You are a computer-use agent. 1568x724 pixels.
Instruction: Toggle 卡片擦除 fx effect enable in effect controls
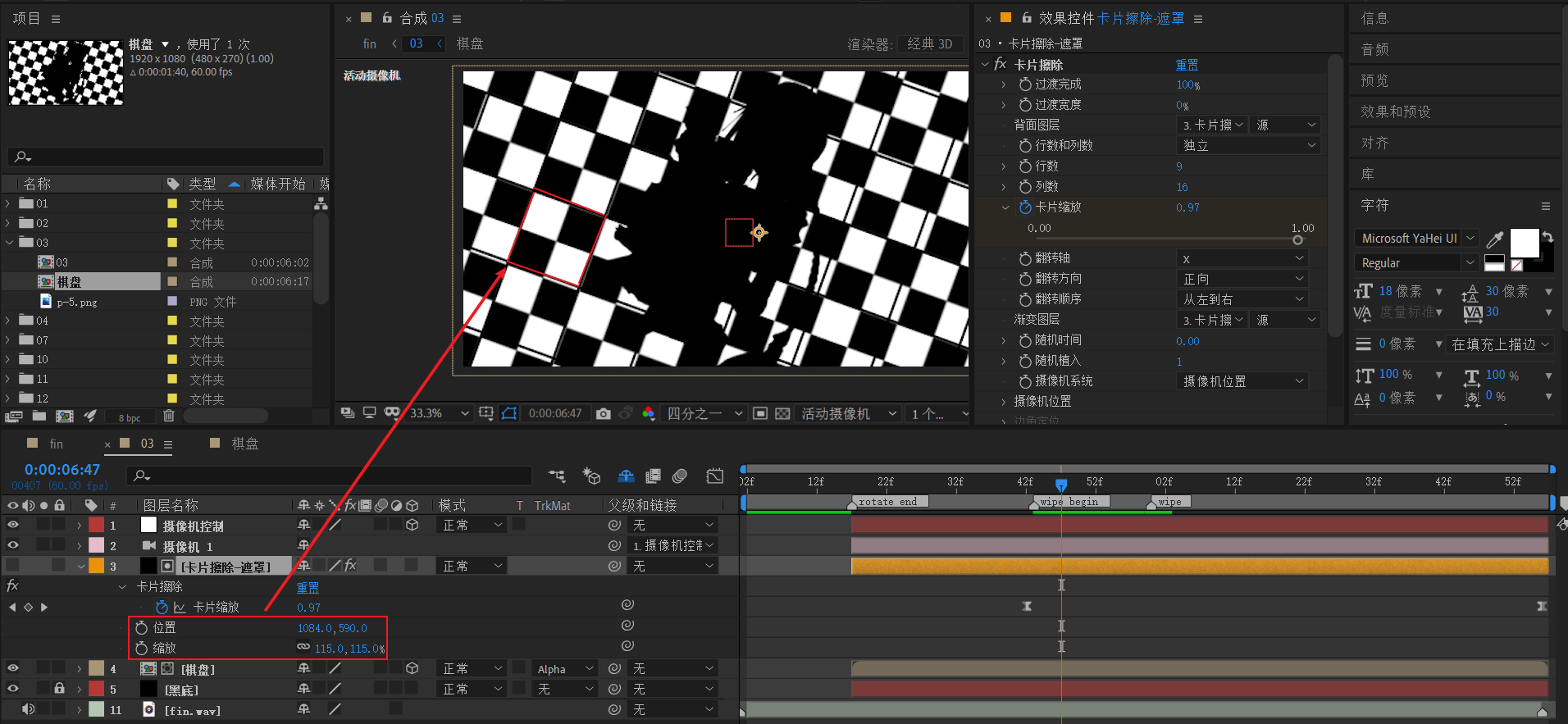(1001, 64)
